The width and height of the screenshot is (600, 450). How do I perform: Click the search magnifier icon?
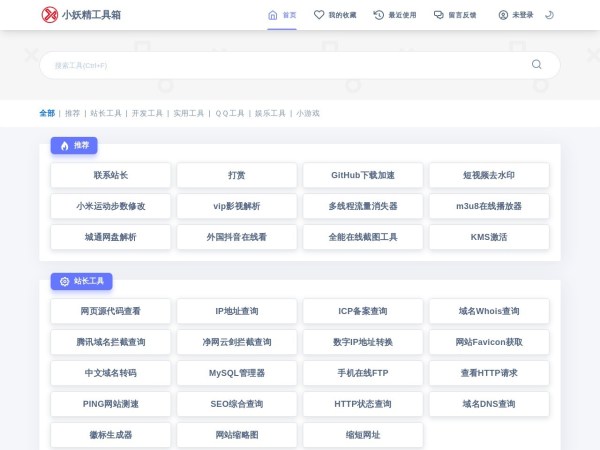(x=536, y=64)
